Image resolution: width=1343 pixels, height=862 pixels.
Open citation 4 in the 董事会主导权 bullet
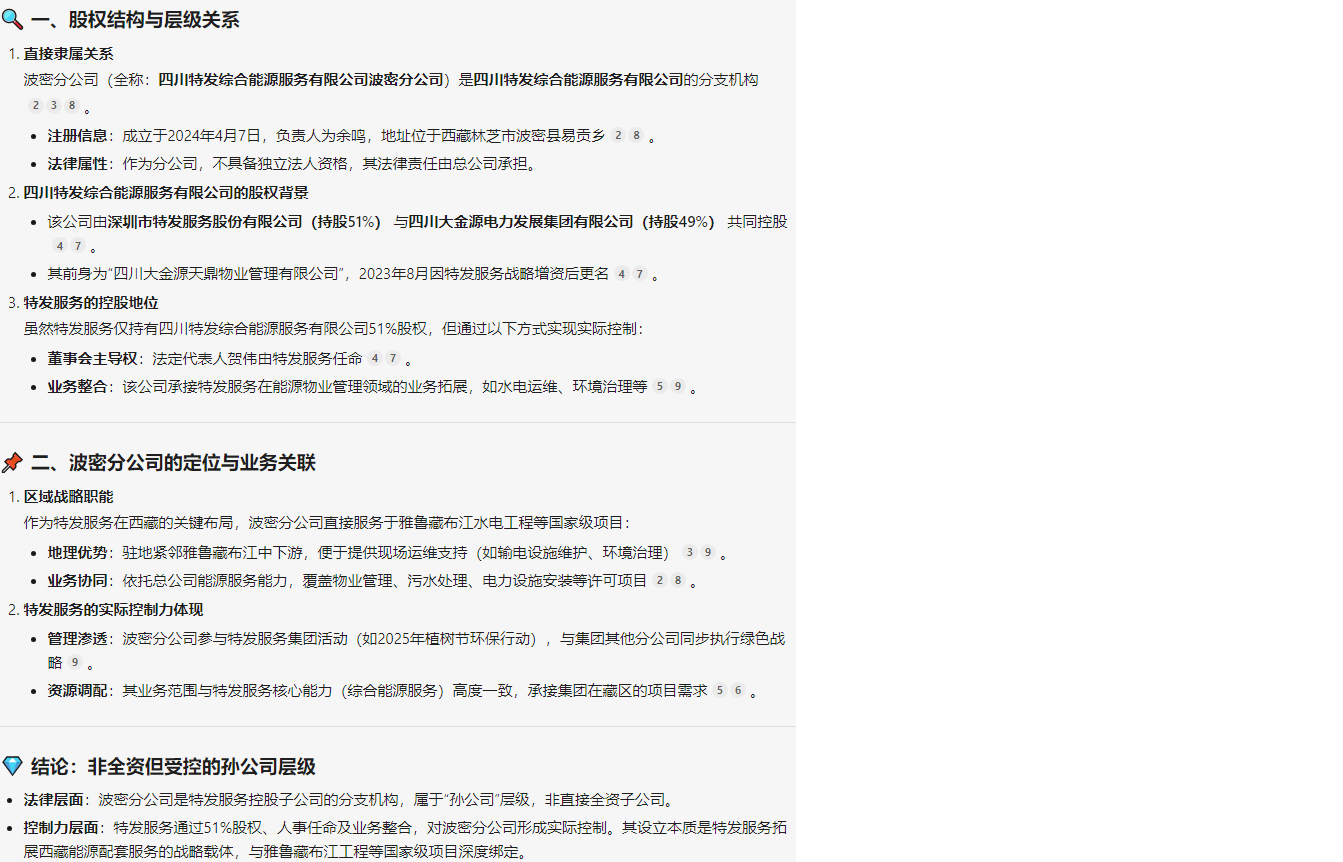pos(375,358)
